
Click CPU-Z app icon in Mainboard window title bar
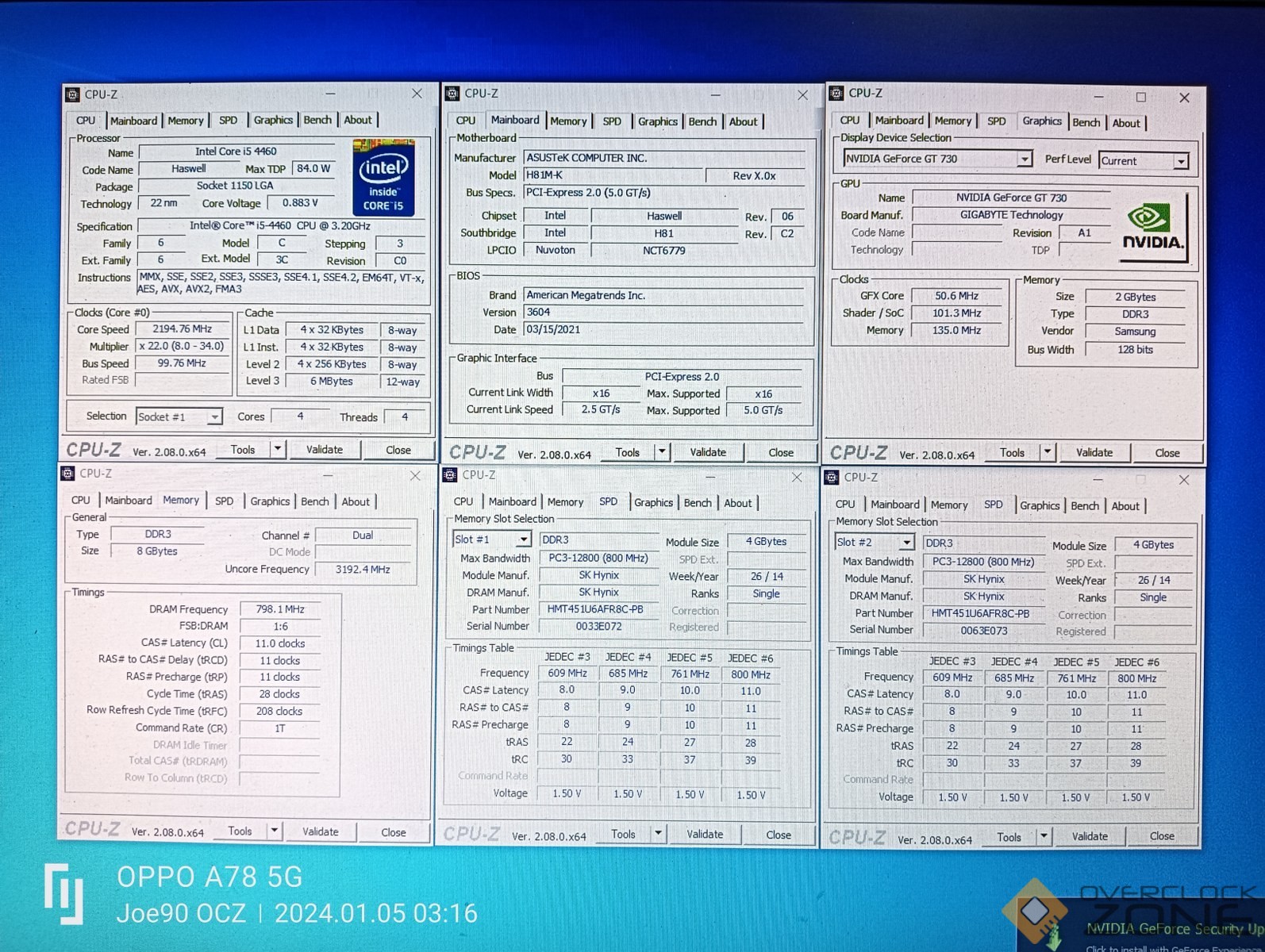[452, 94]
